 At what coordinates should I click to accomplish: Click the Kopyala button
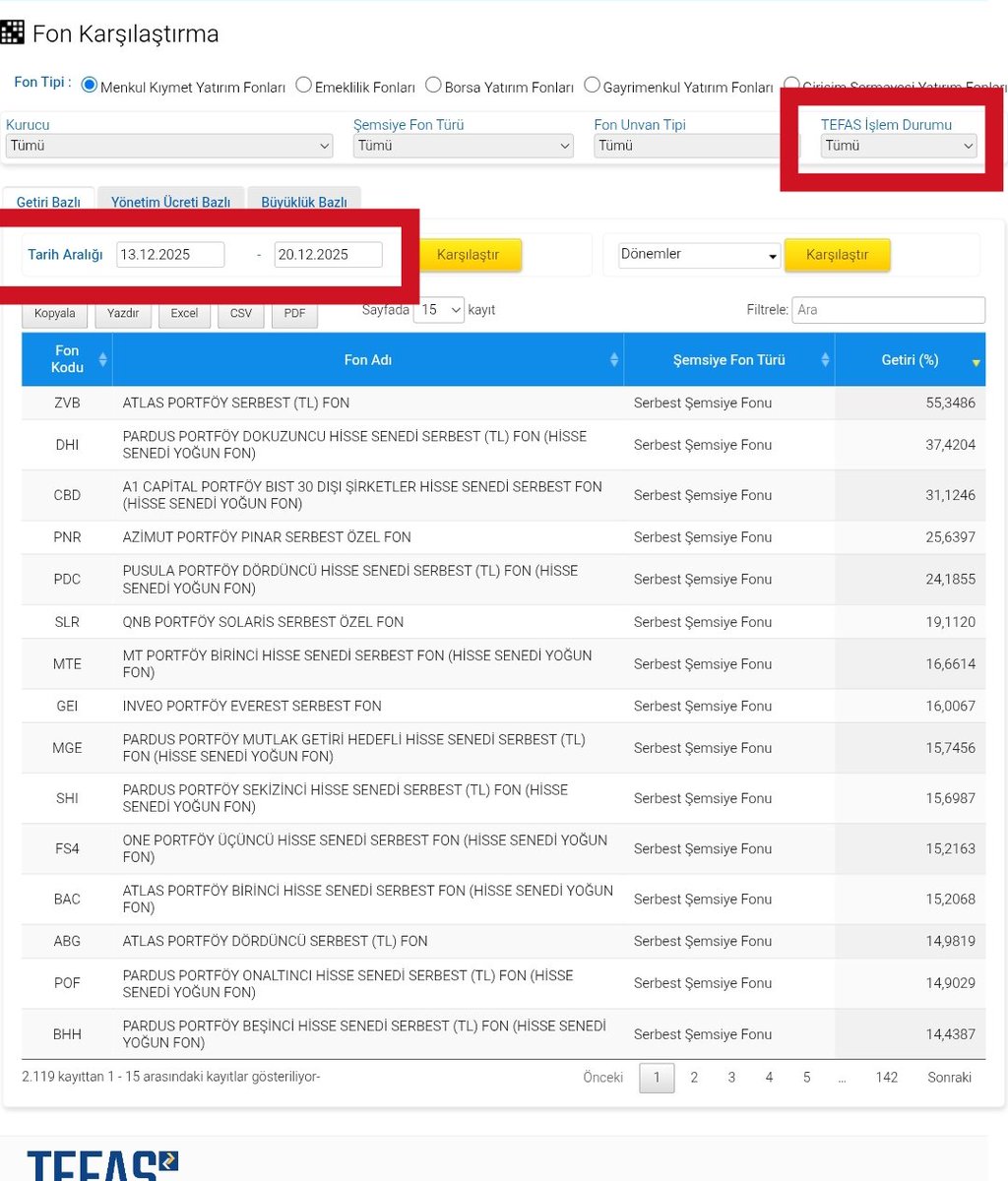click(54, 314)
